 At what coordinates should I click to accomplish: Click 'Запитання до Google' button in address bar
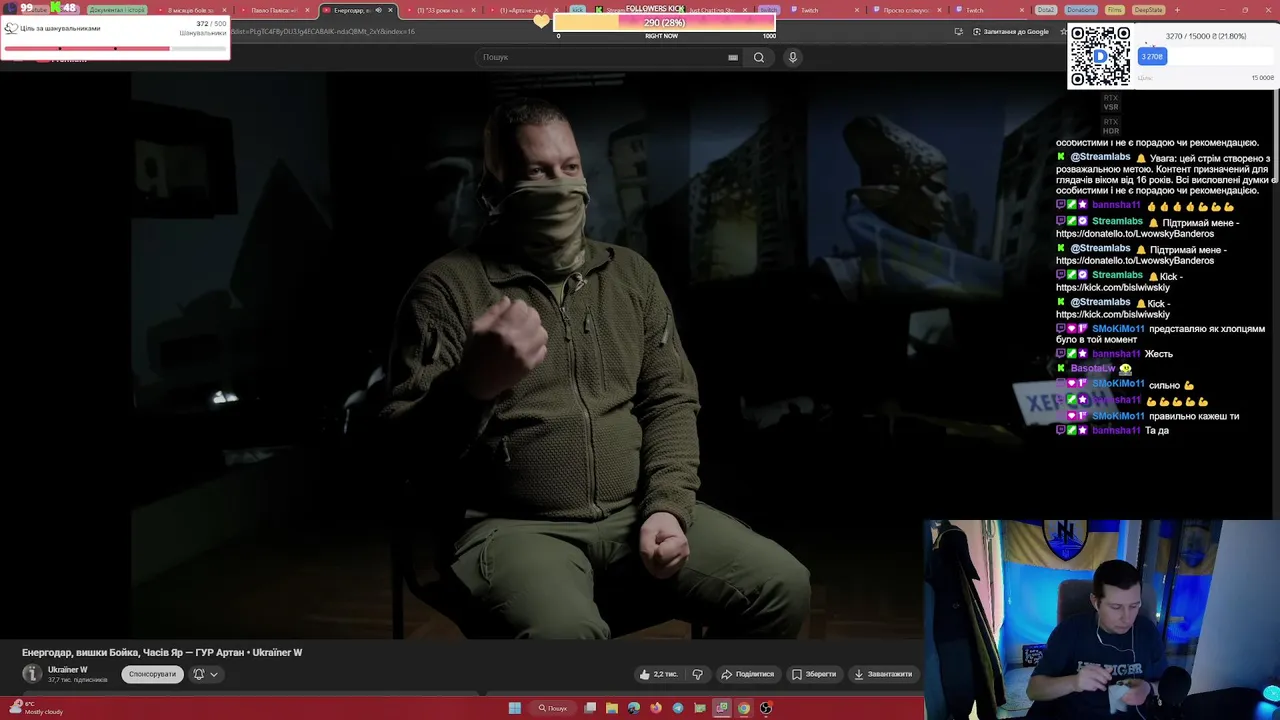click(x=1011, y=31)
